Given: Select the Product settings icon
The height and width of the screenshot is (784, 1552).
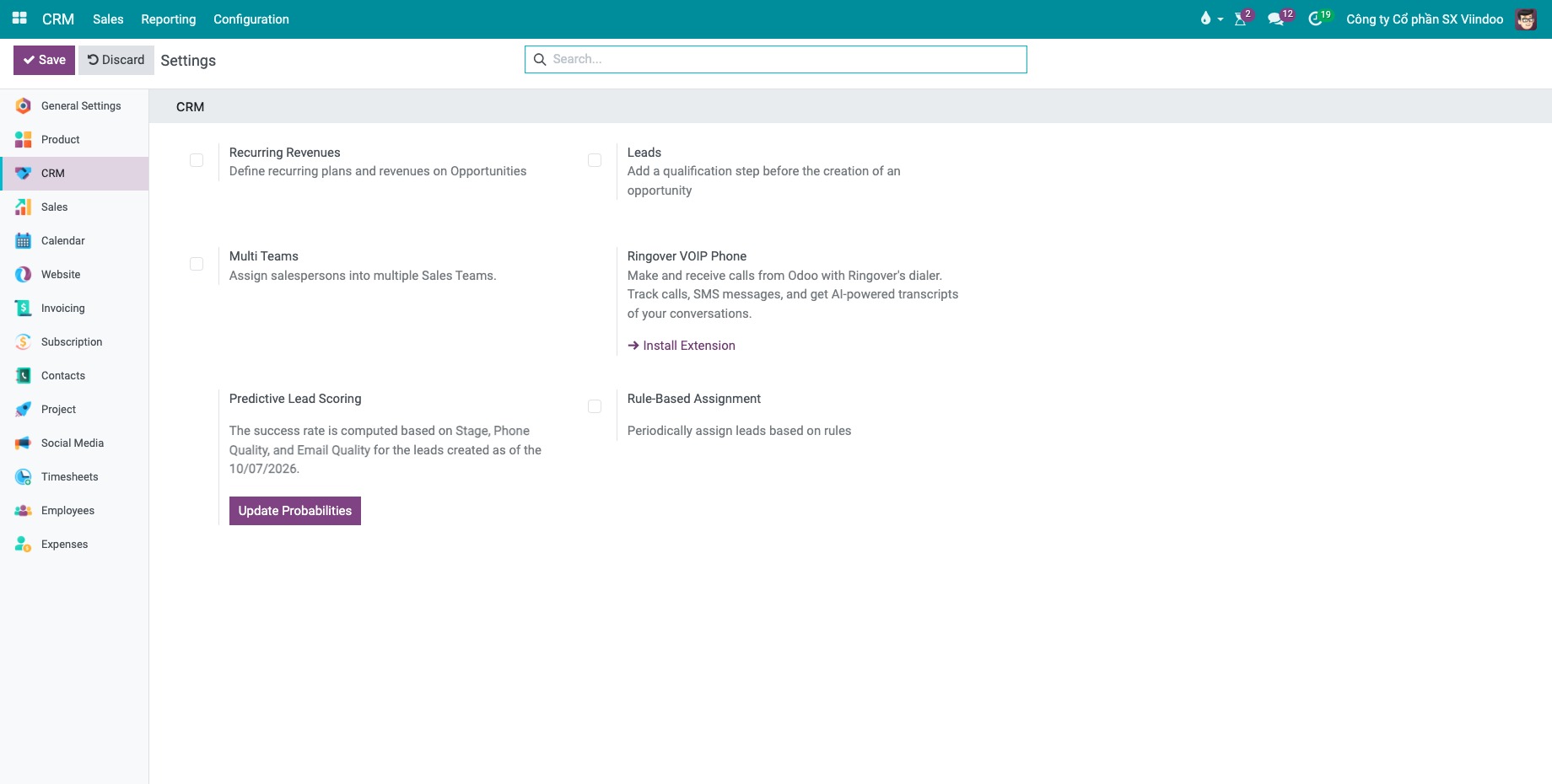Looking at the screenshot, I should click(24, 140).
